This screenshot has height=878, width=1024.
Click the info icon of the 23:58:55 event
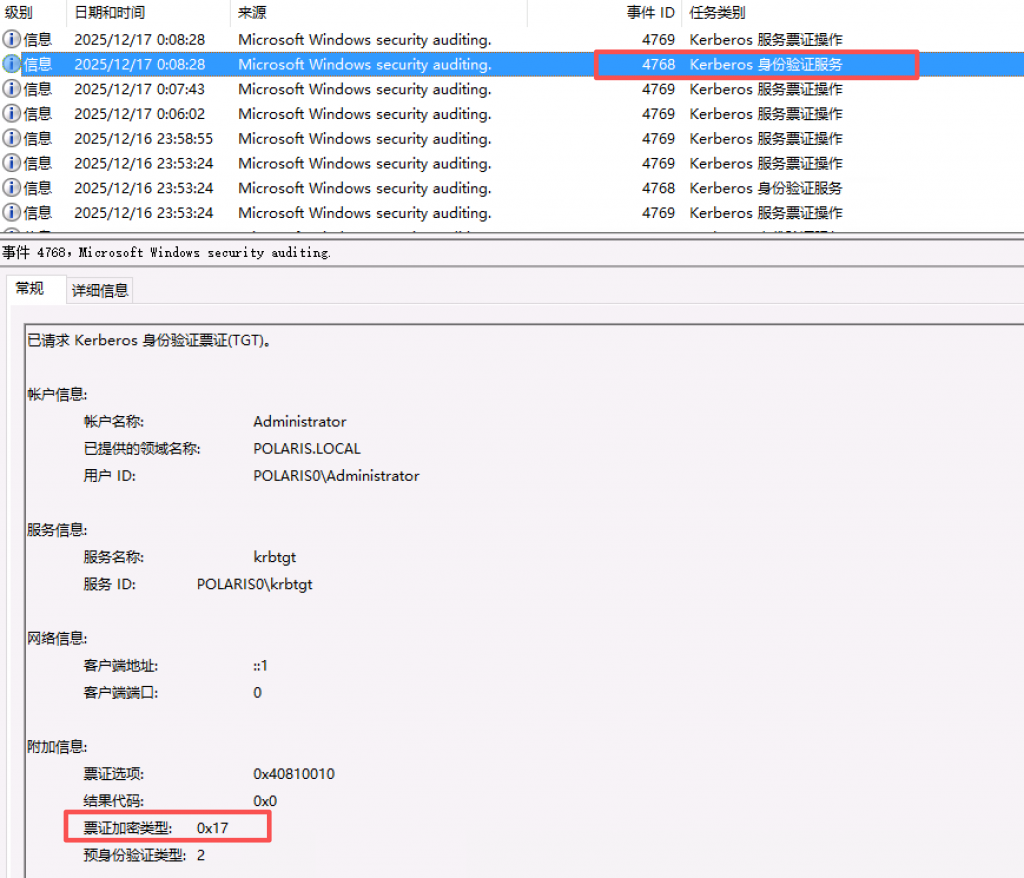point(11,139)
